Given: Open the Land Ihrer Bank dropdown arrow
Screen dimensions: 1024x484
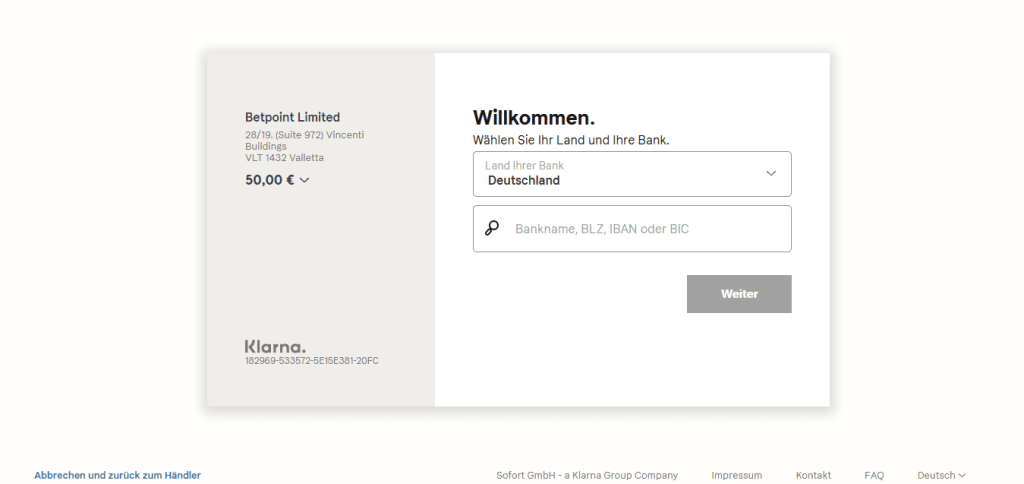Looking at the screenshot, I should point(771,174).
